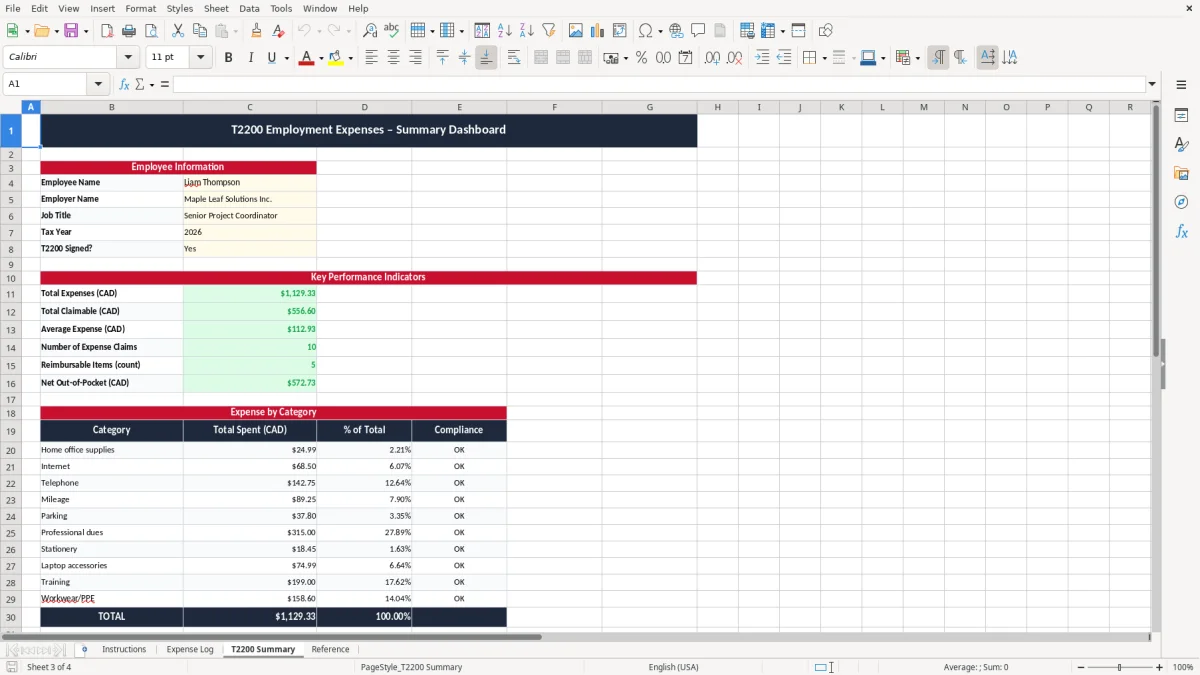1200x675 pixels.
Task: Toggle underline formatting
Action: pyautogui.click(x=271, y=58)
